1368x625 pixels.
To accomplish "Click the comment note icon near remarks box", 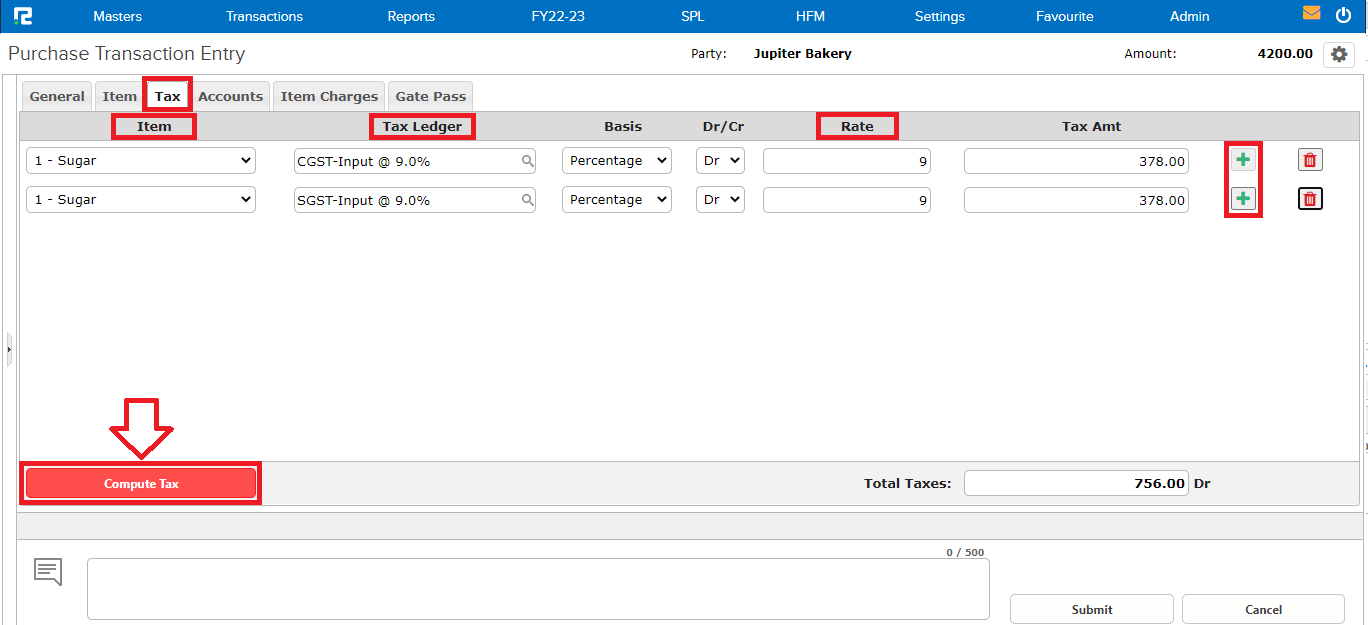I will [x=47, y=571].
